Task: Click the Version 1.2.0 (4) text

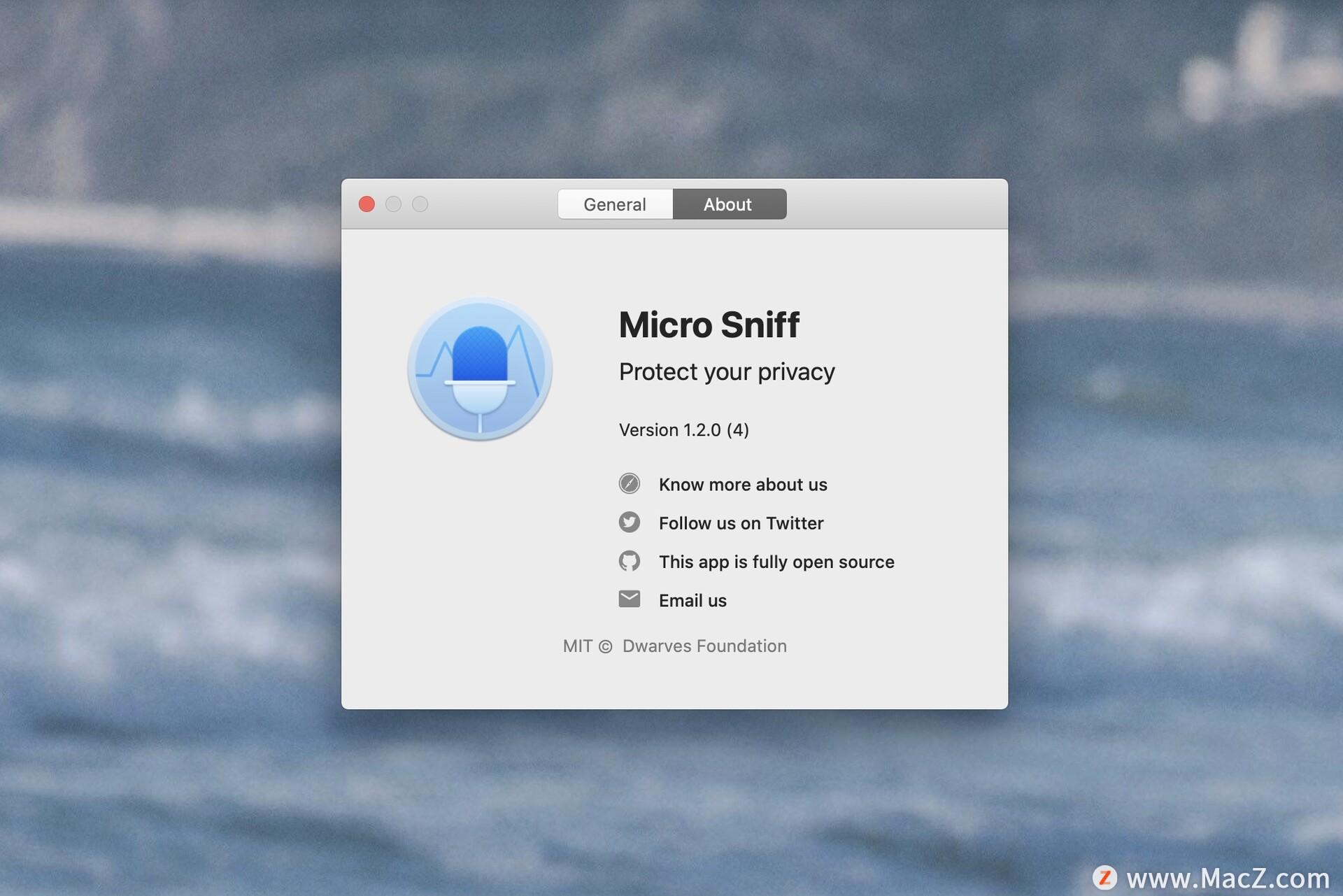Action: pyautogui.click(x=683, y=430)
